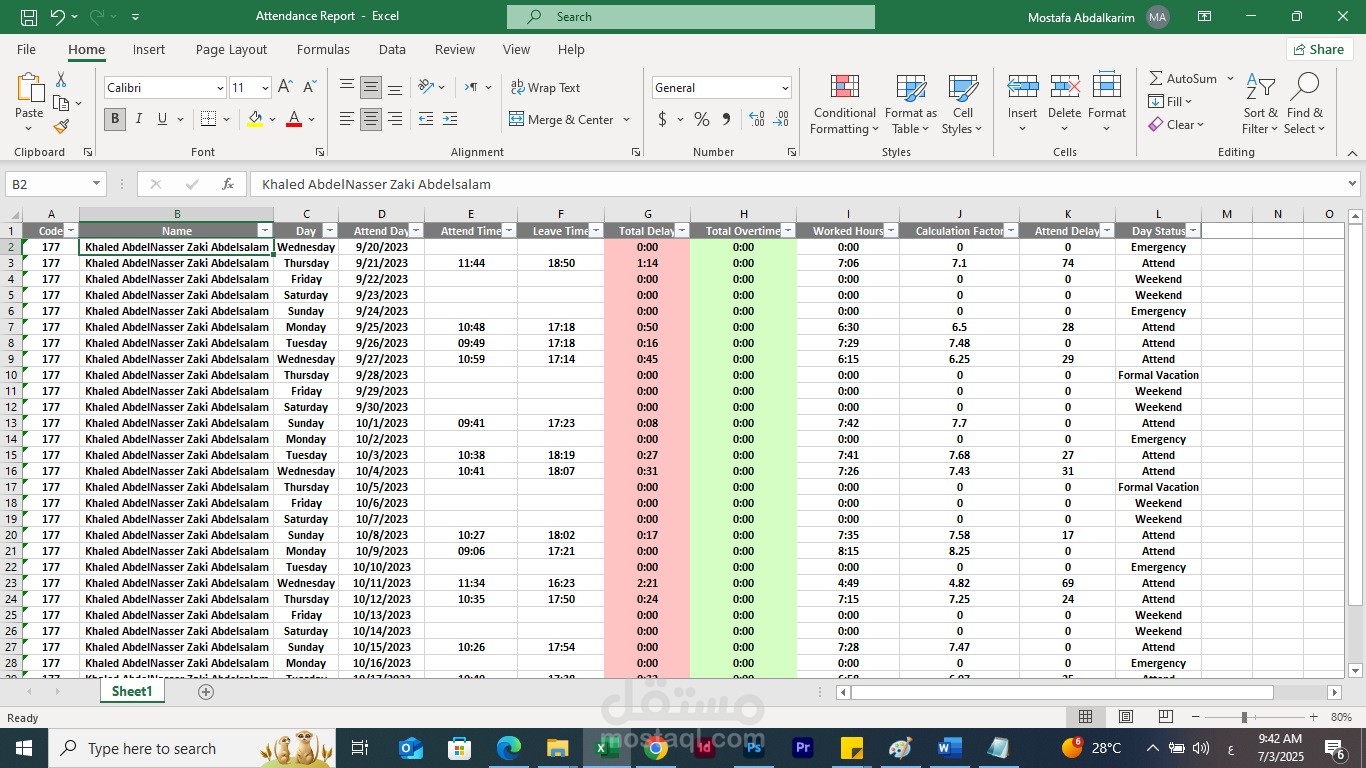
Task: Apply Comma Style format
Action: click(726, 119)
